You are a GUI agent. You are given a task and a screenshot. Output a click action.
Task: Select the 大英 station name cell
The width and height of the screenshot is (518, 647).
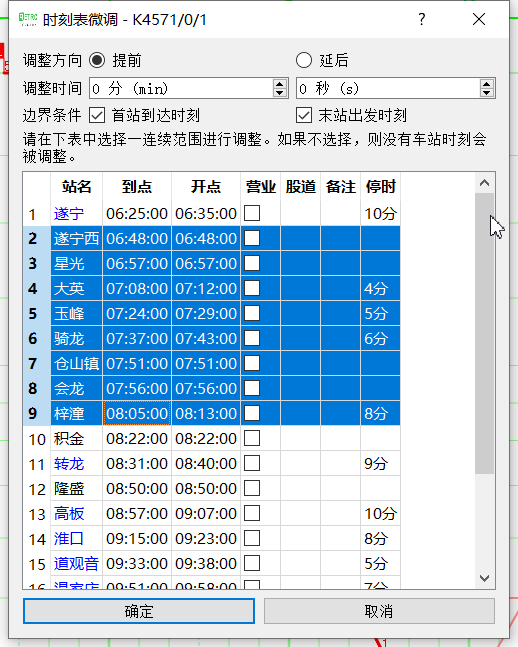tap(76, 288)
